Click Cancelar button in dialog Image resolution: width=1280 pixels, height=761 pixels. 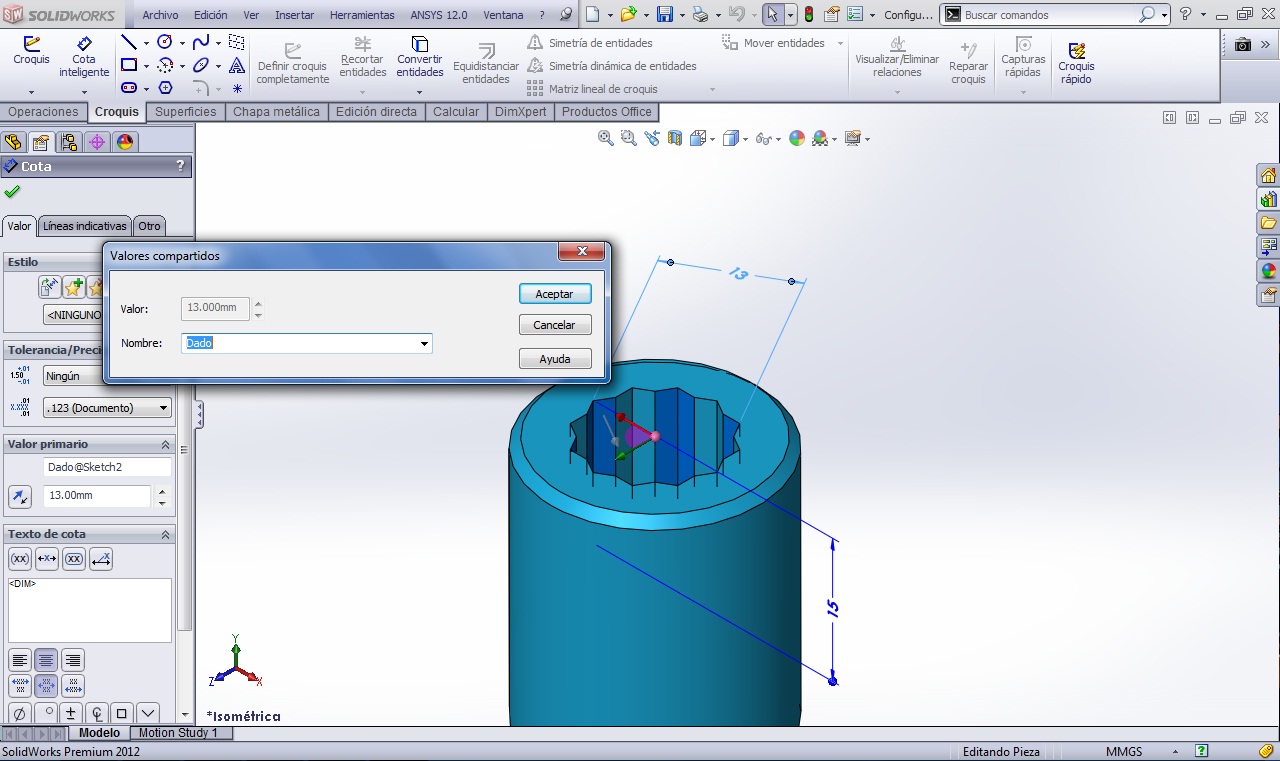click(555, 325)
